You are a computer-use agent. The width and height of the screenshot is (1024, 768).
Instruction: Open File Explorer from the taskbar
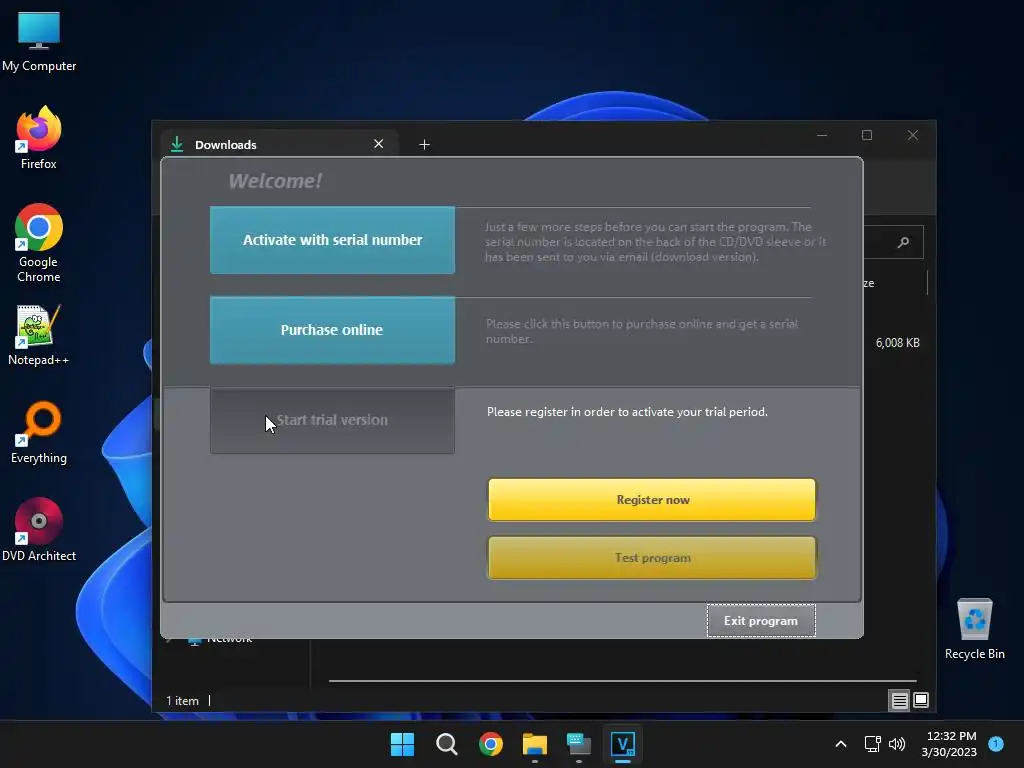[x=535, y=744]
